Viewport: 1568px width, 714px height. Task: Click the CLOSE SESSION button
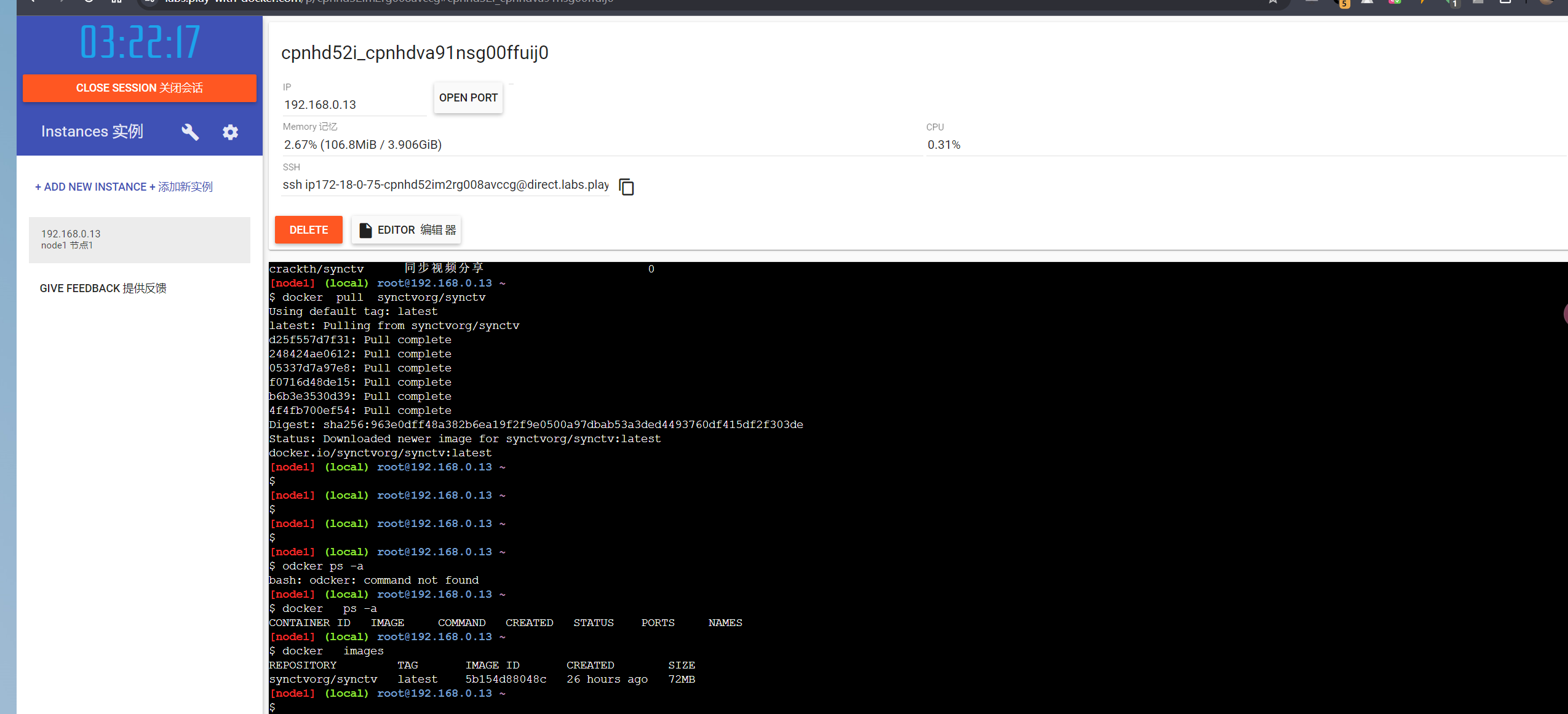click(x=140, y=88)
